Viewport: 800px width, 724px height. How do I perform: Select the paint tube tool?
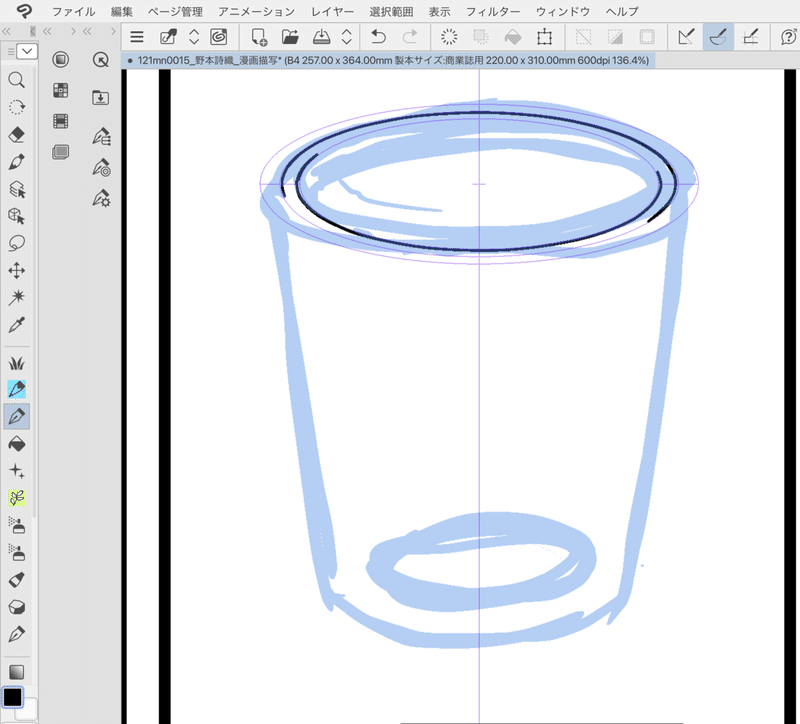pyautogui.click(x=16, y=580)
